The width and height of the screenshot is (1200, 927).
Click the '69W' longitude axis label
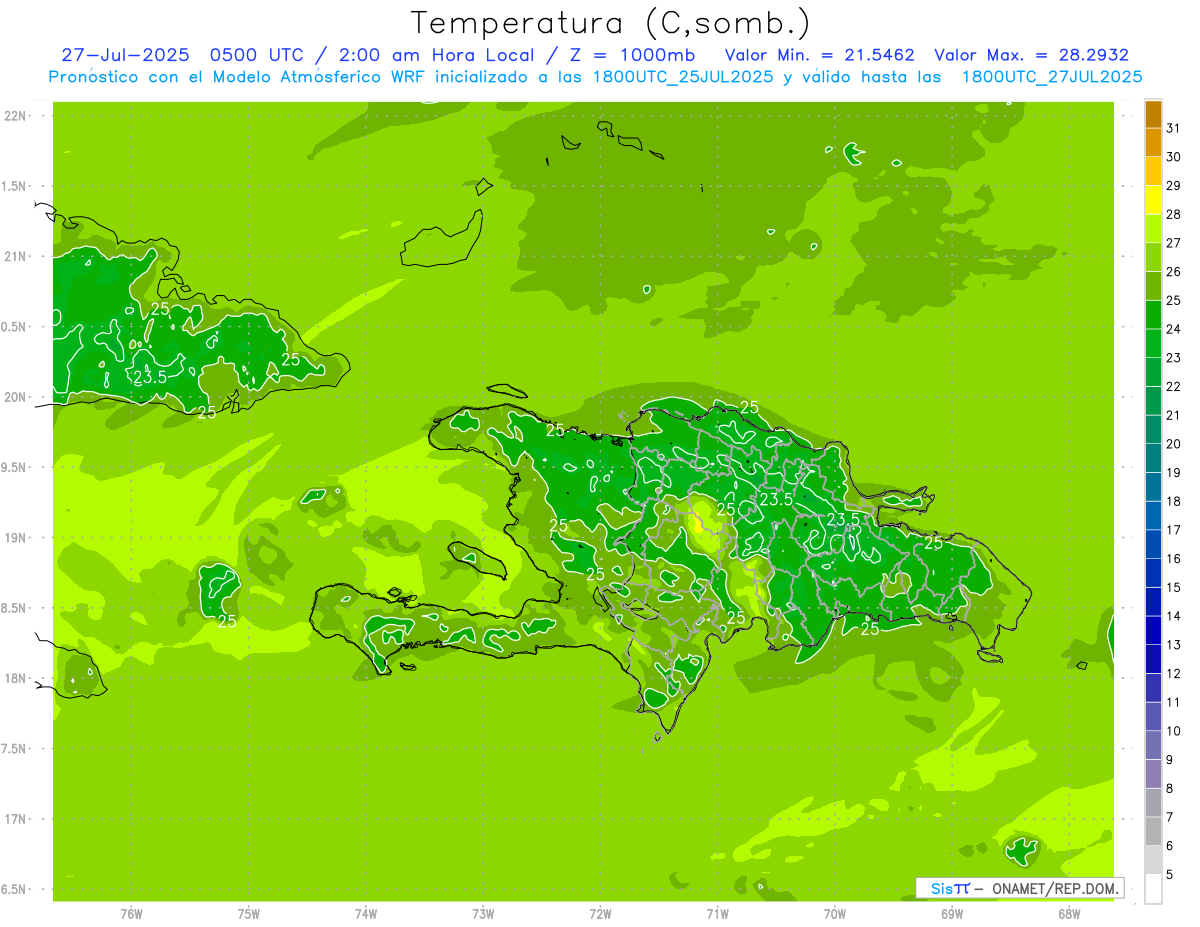point(952,914)
